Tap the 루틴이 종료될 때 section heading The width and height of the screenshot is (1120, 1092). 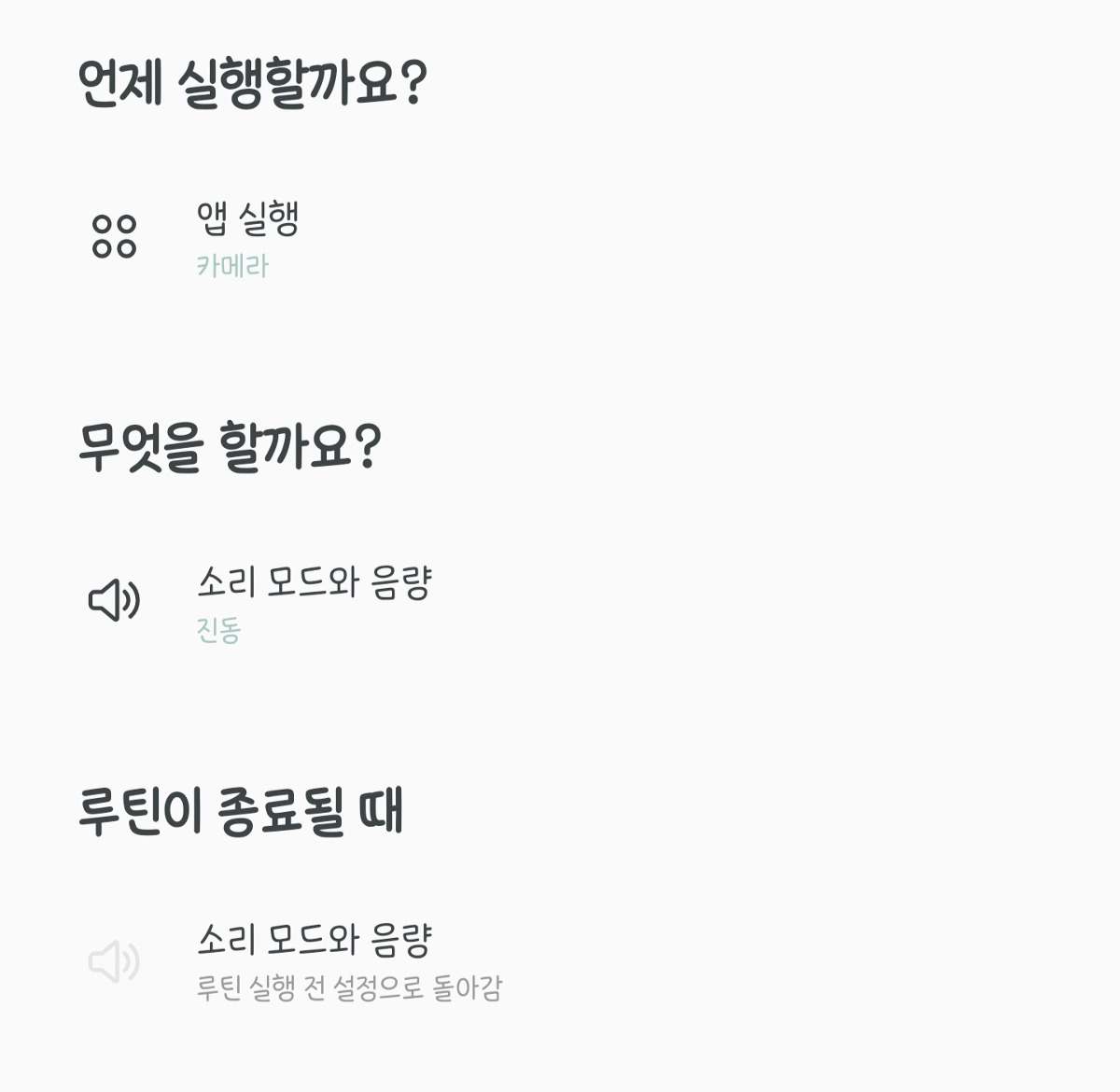coord(241,810)
